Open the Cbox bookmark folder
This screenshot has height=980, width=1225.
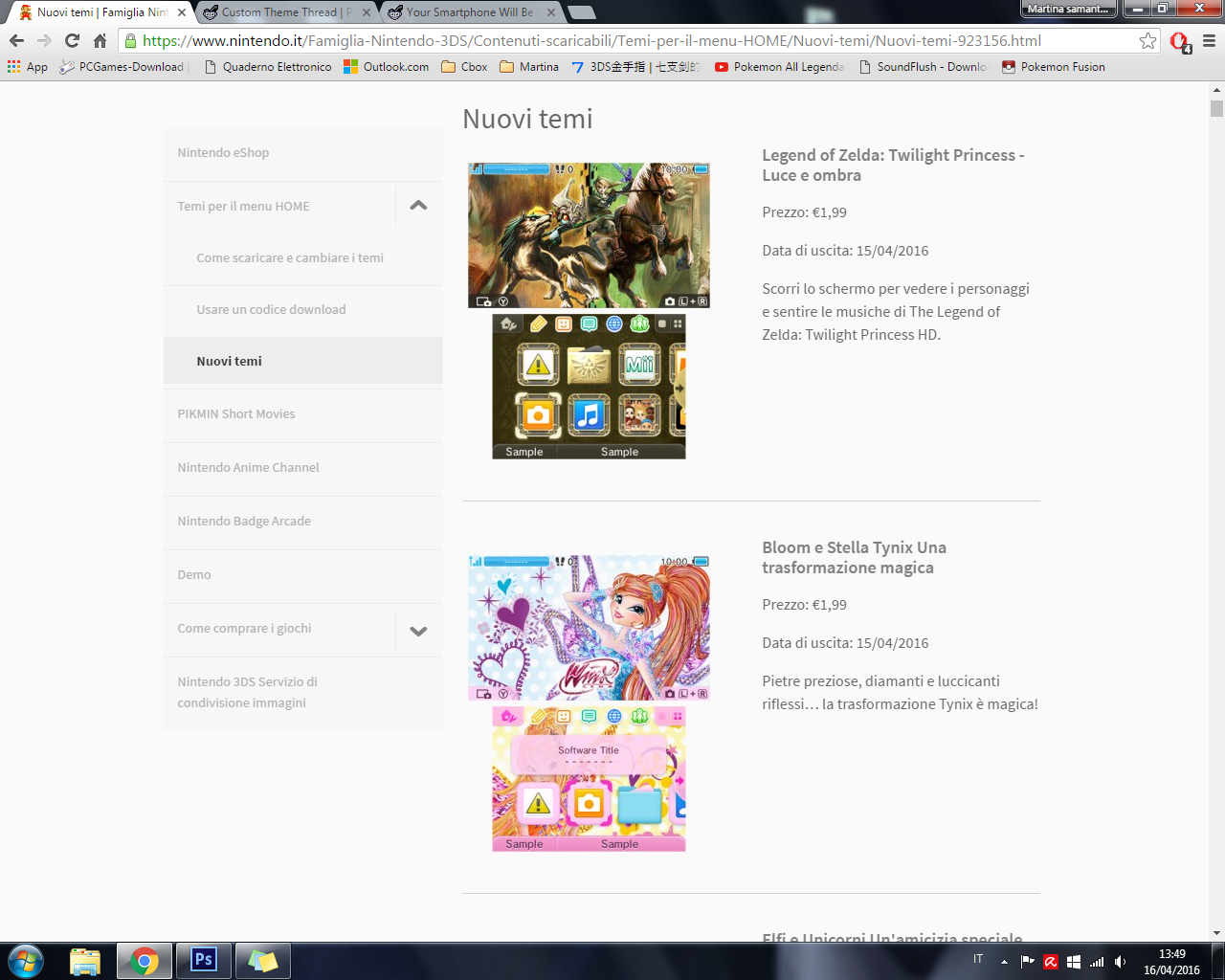click(464, 67)
